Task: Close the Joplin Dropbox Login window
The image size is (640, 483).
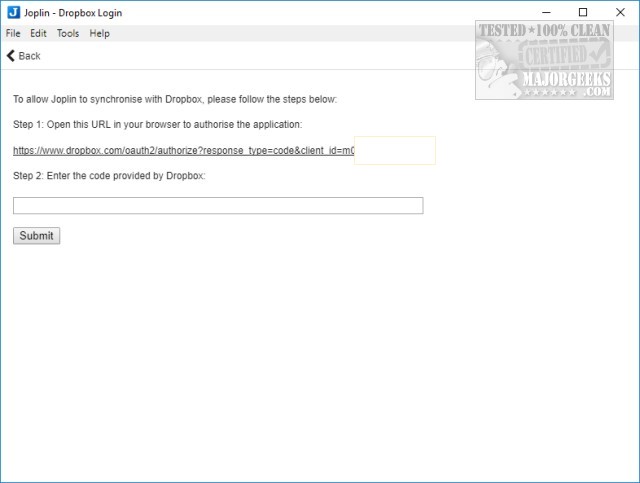Action: tap(620, 13)
